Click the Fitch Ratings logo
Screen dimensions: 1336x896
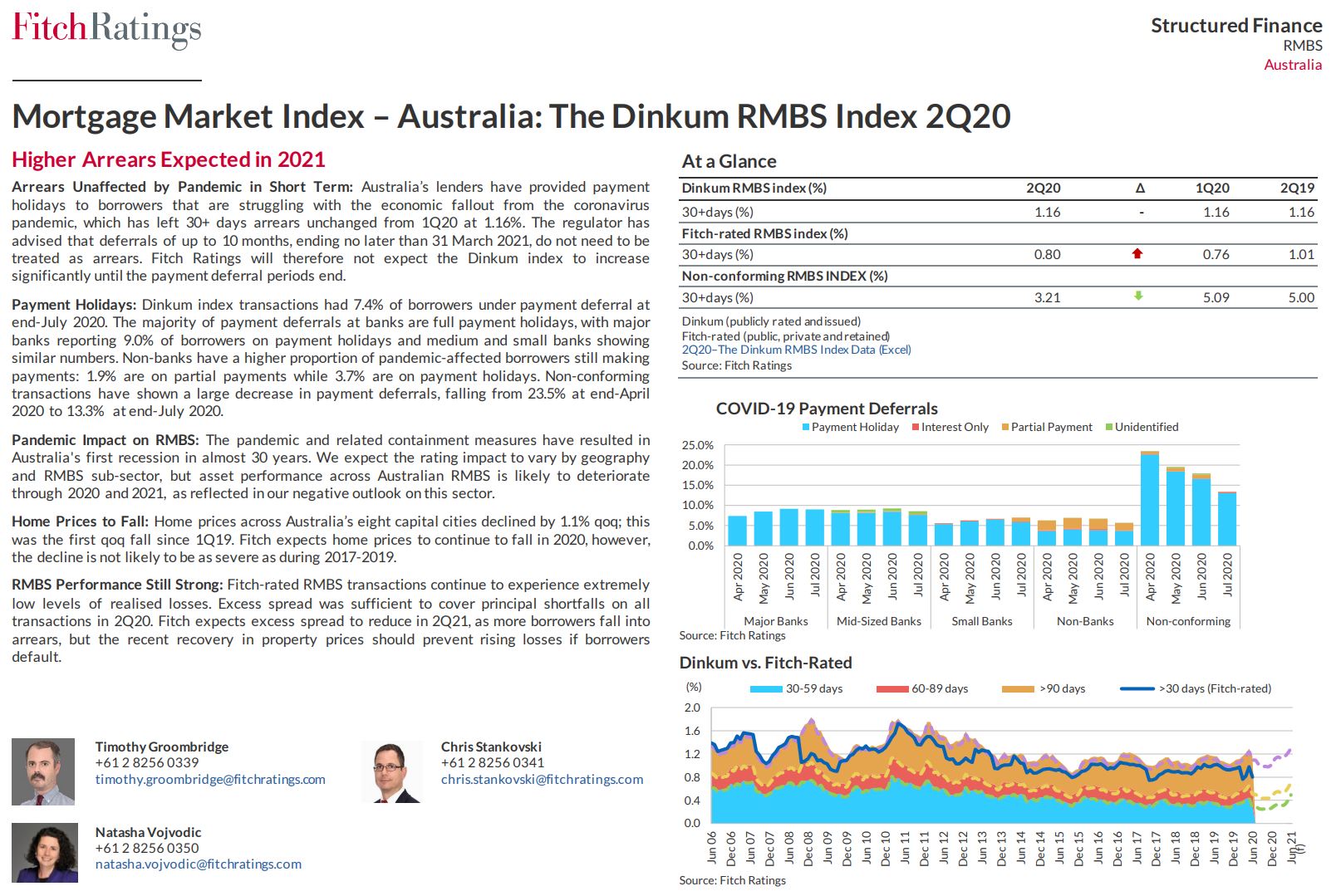point(106,29)
